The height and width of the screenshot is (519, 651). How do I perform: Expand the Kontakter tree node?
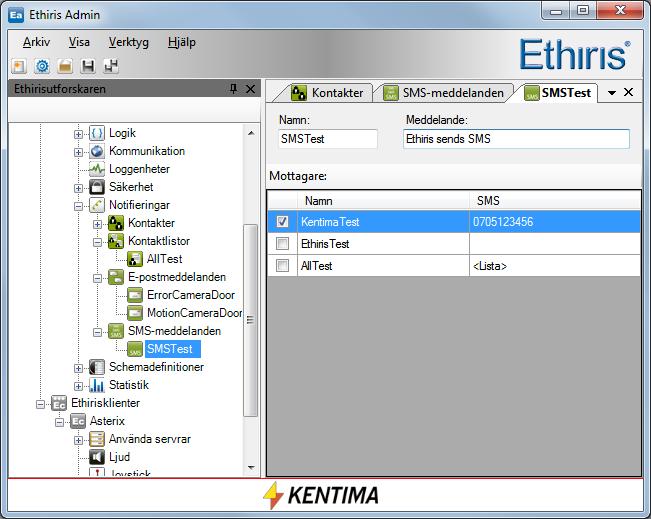98,224
